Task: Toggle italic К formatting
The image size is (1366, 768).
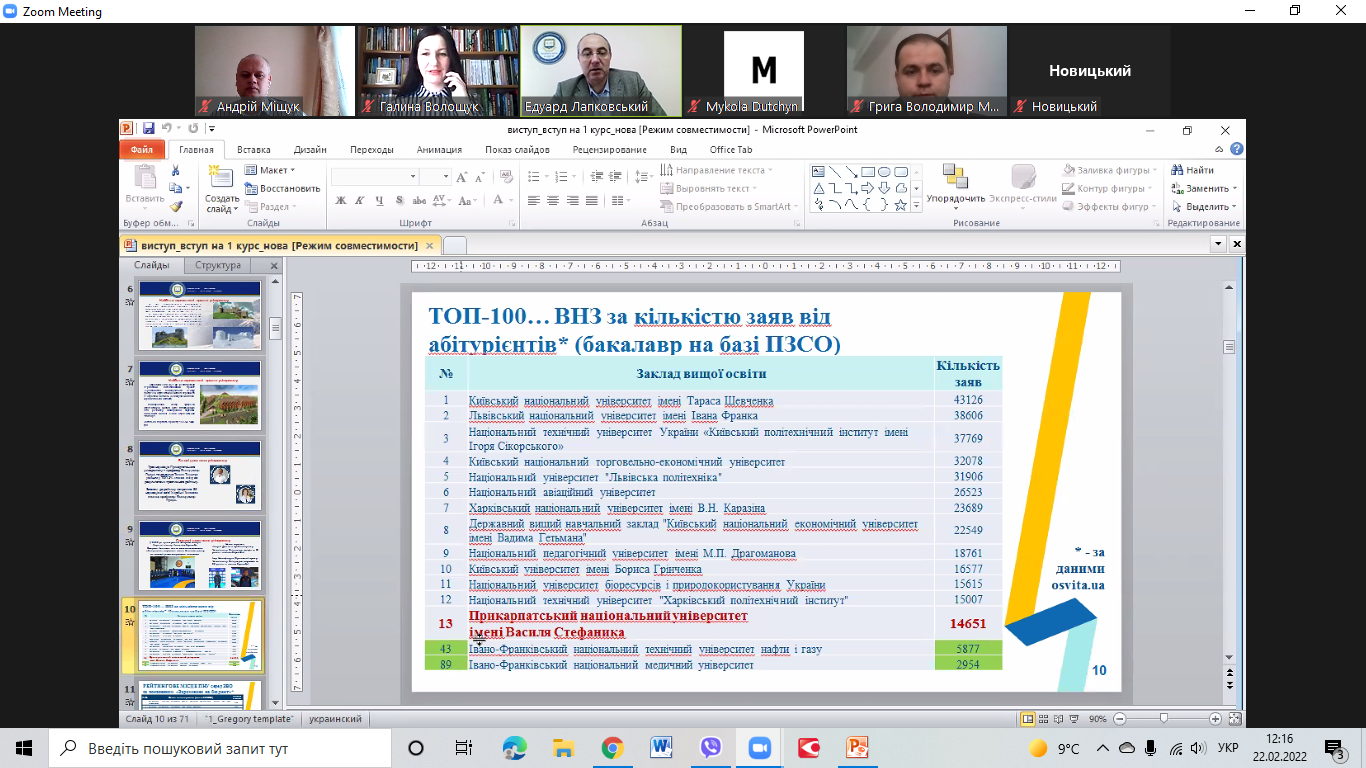Action: [x=360, y=201]
